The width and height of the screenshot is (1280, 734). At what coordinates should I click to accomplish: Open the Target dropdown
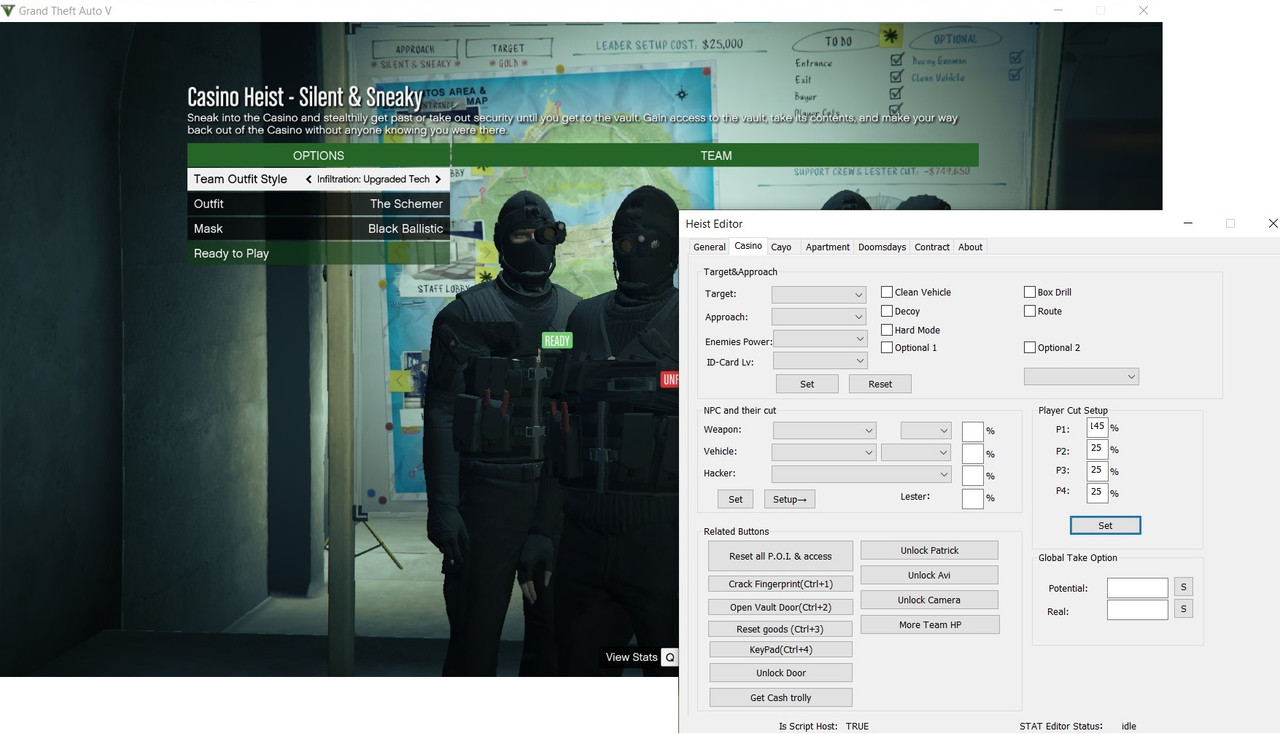(x=819, y=294)
